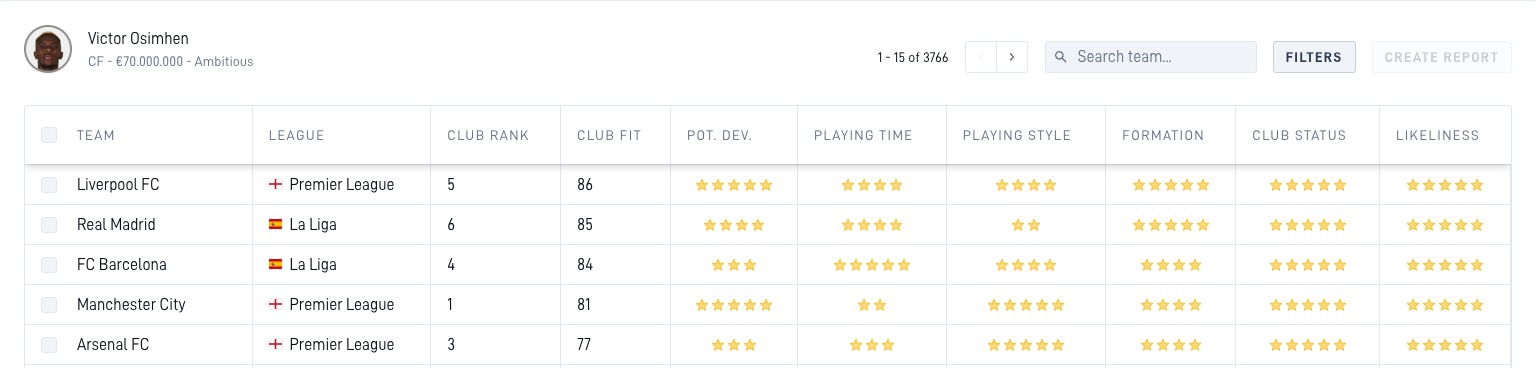Click the search magnifier icon
1536x368 pixels.
tap(1061, 57)
